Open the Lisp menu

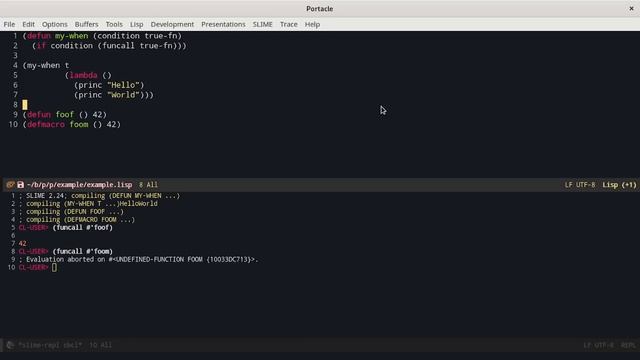[x=137, y=24]
